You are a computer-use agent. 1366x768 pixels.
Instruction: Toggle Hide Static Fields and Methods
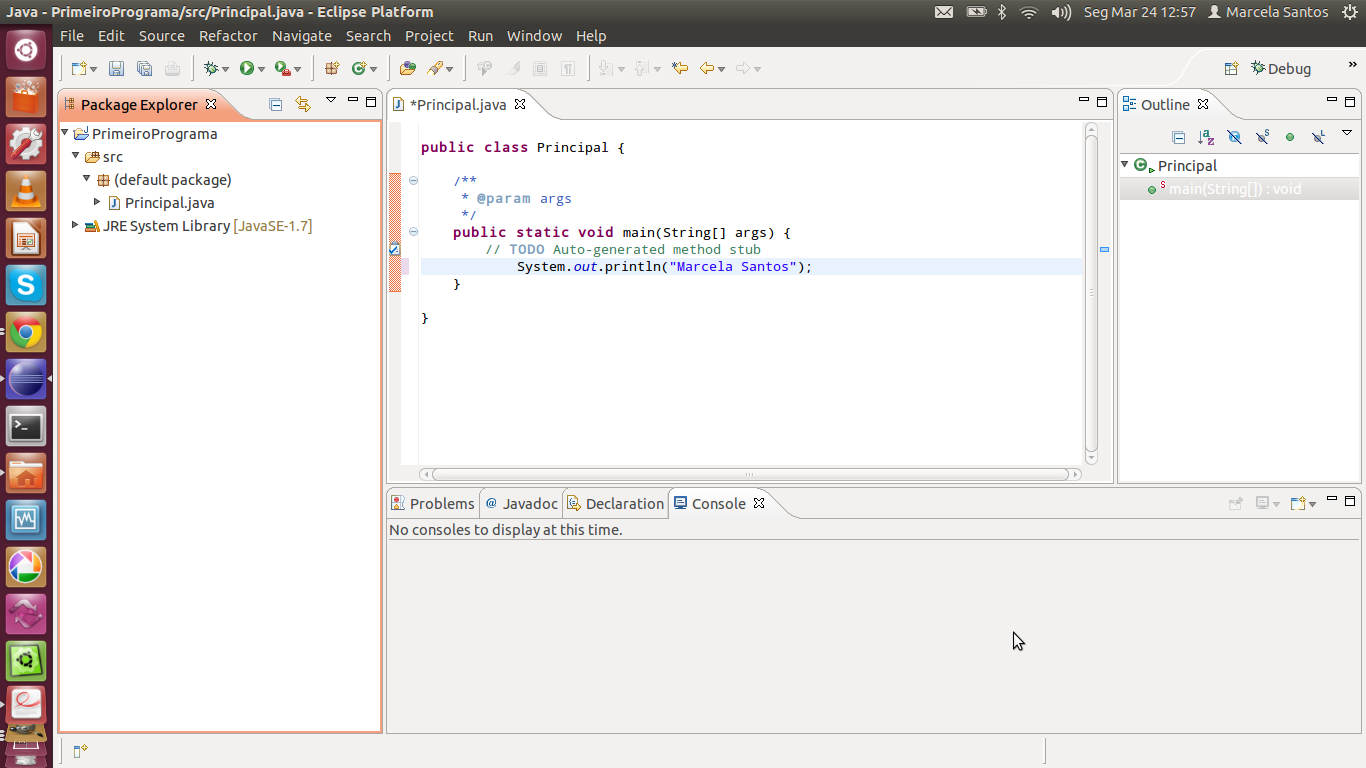tap(1262, 137)
